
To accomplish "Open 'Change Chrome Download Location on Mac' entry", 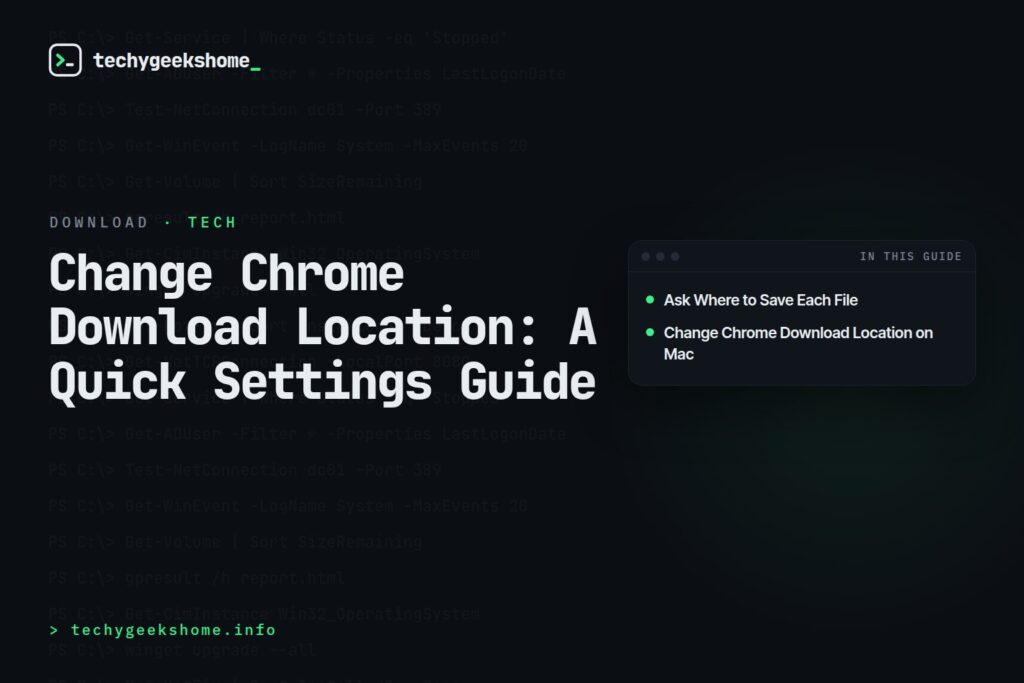I will (x=798, y=343).
